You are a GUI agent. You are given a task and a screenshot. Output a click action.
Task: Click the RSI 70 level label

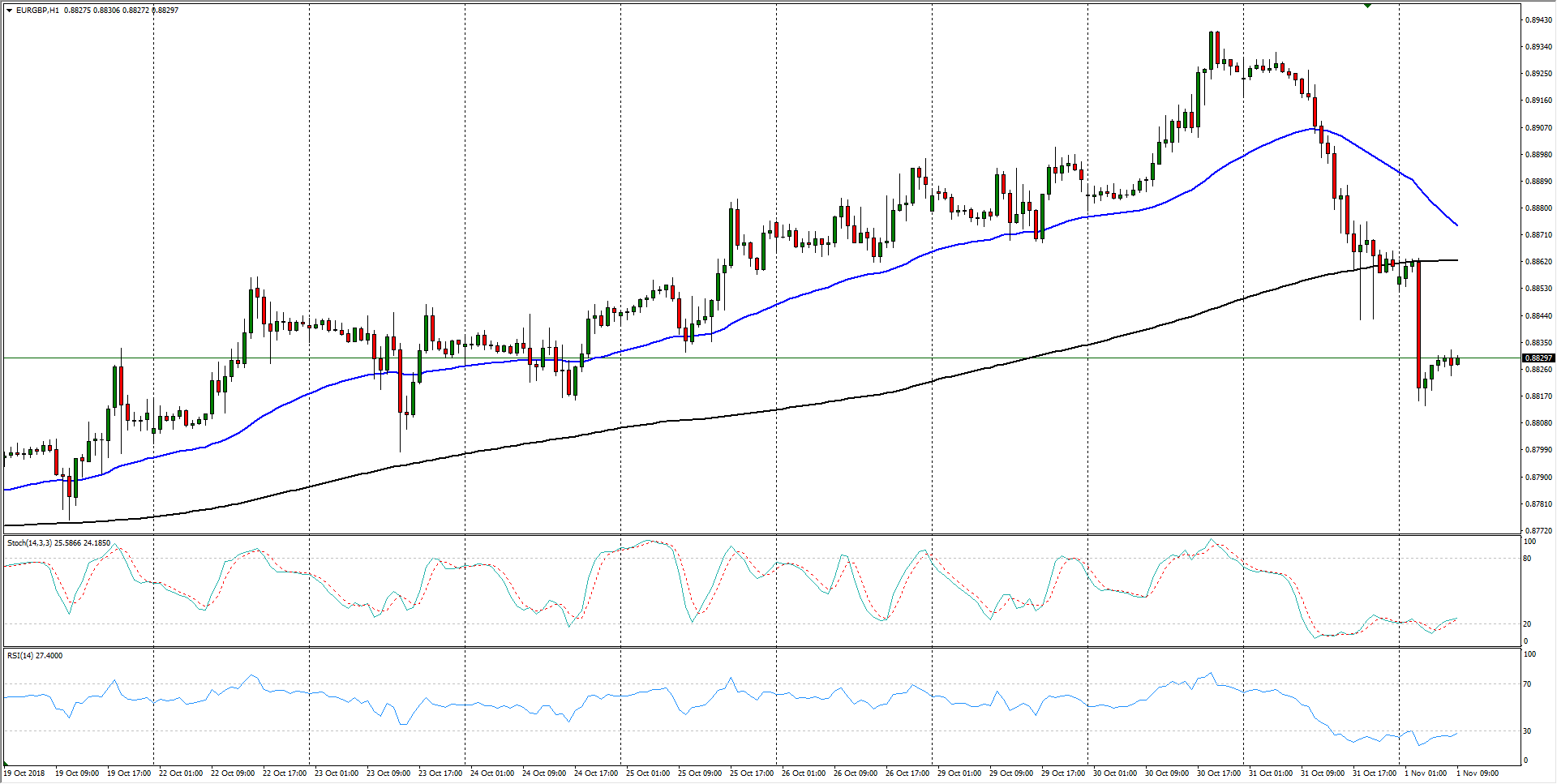pos(1528,684)
